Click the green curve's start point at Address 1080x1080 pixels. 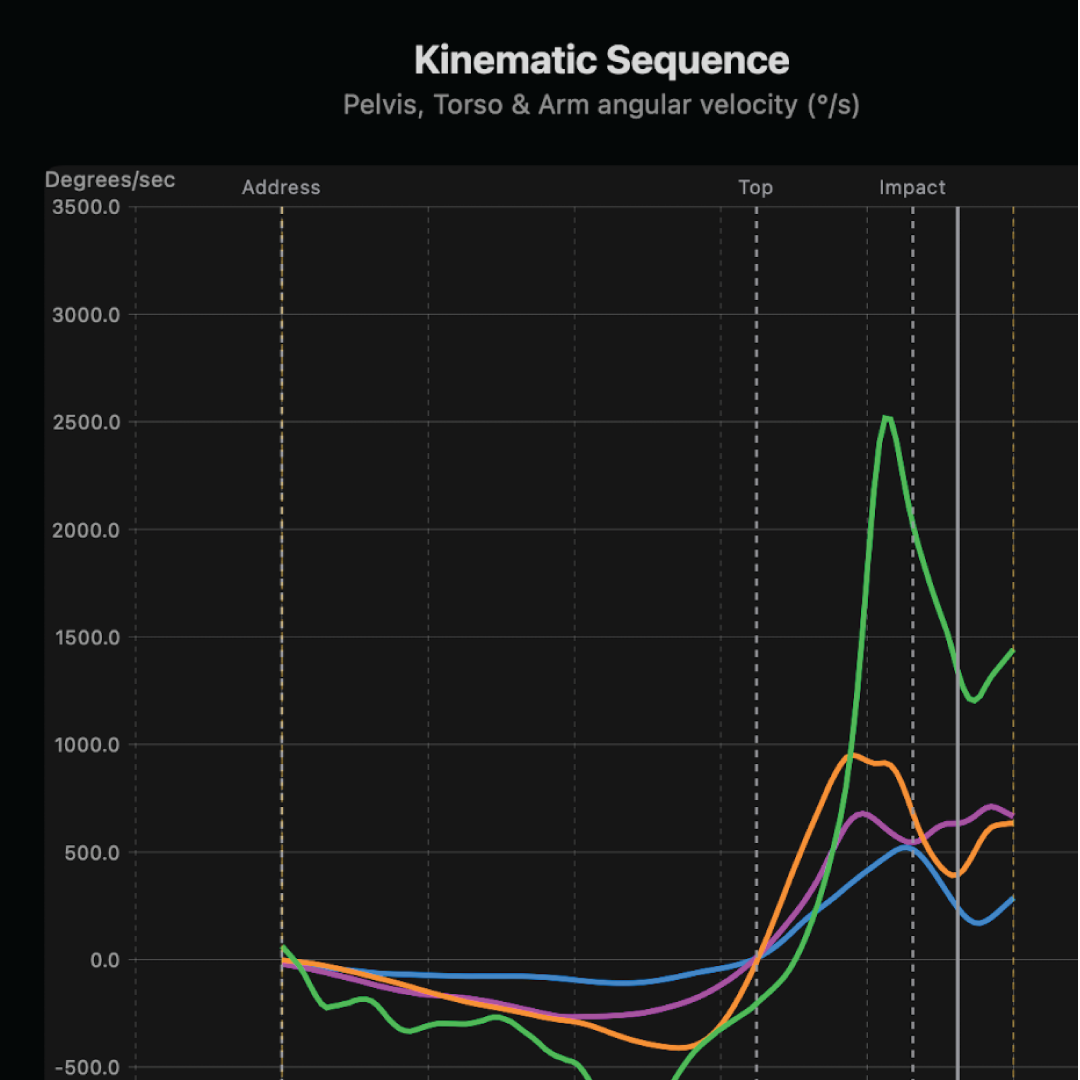tap(283, 946)
